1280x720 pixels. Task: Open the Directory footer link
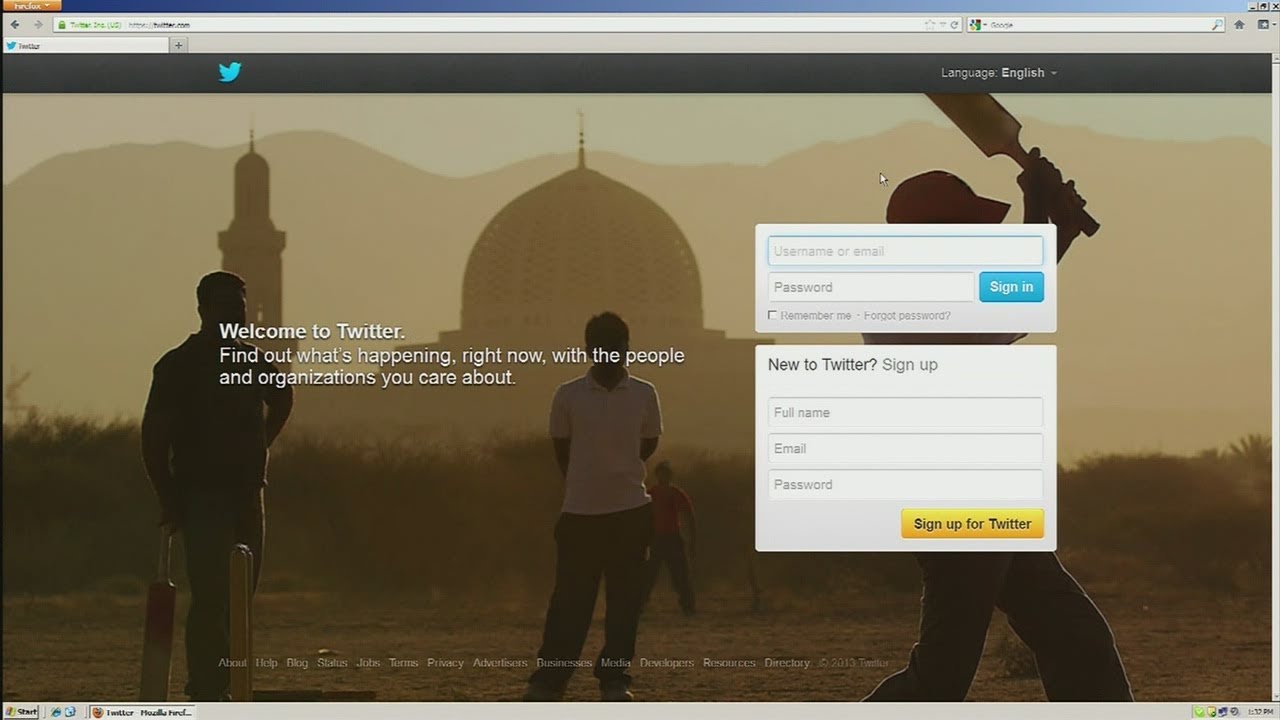coord(787,663)
